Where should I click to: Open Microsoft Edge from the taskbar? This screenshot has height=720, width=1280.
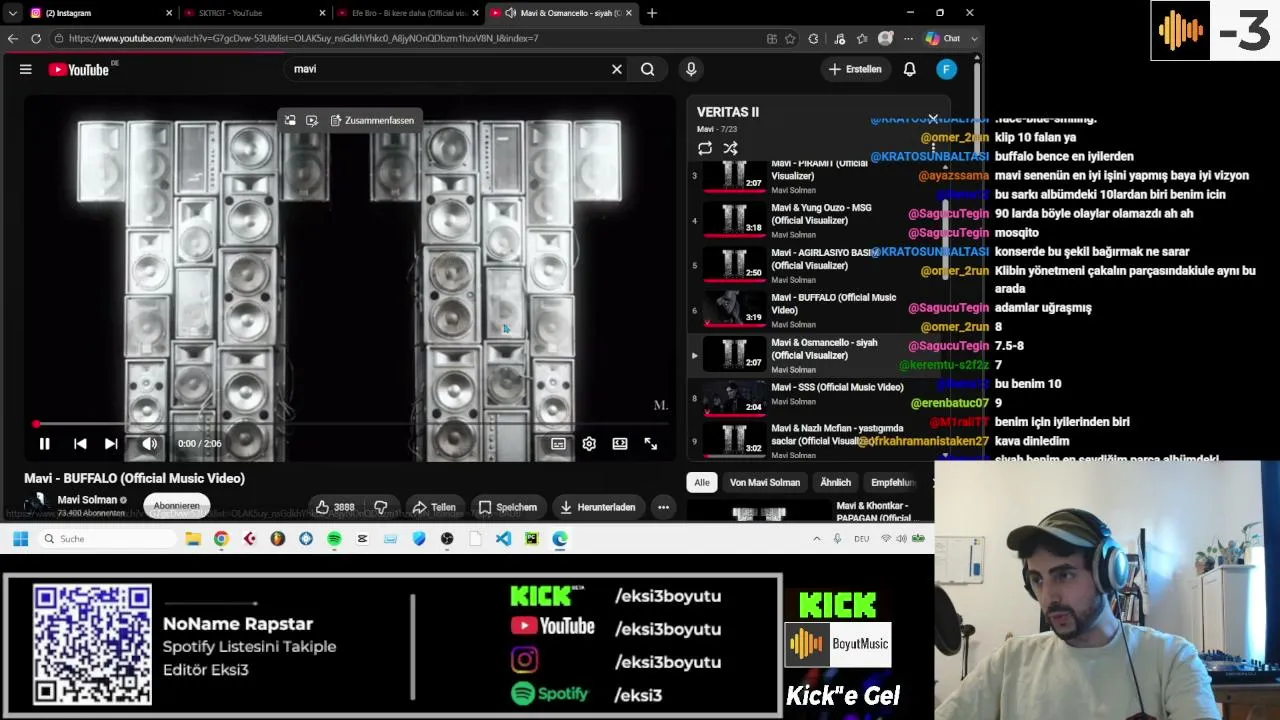(x=560, y=539)
